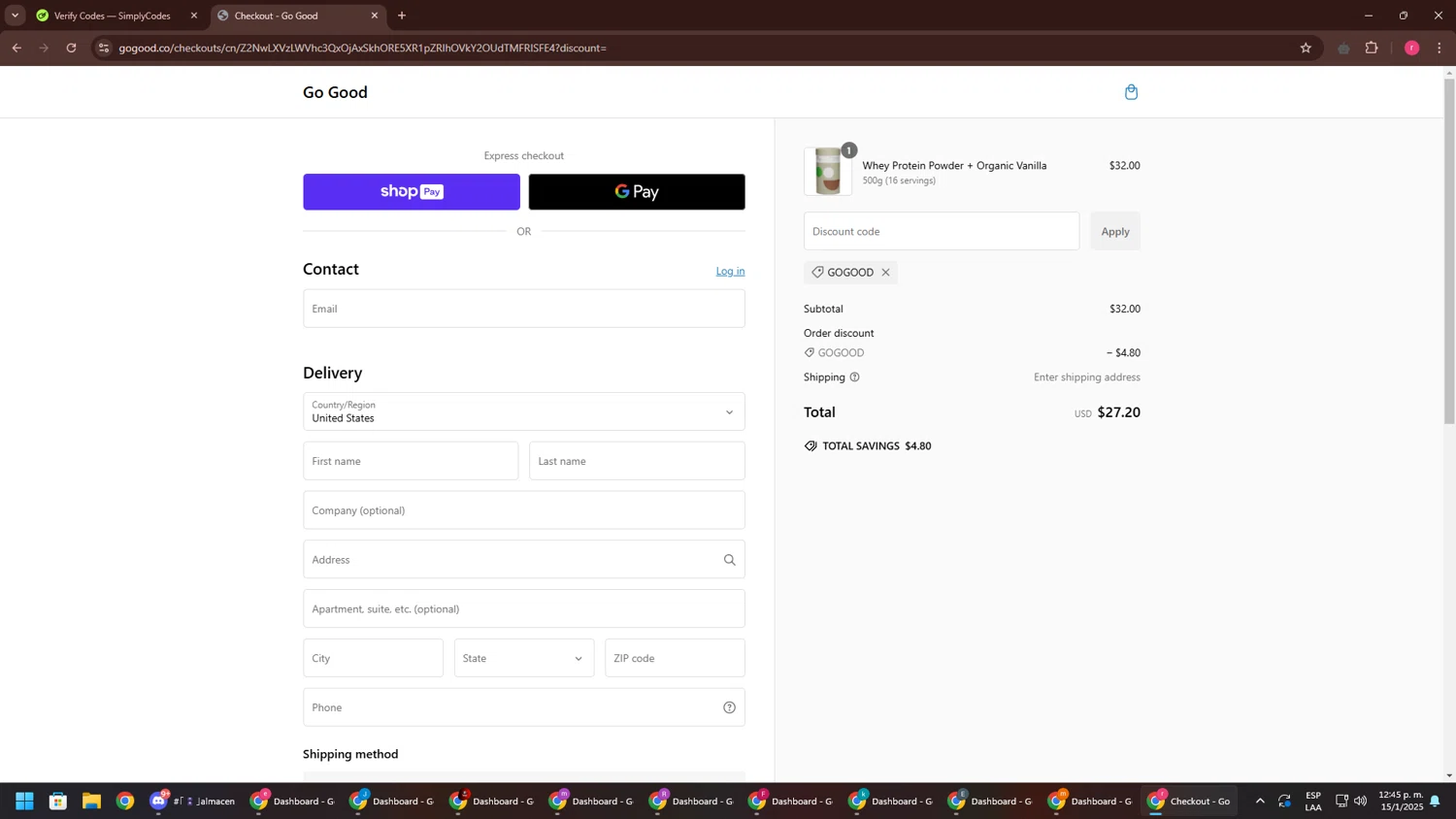Expand the Country/Region dropdown
Screen dimensions: 1456x819
tap(524, 412)
